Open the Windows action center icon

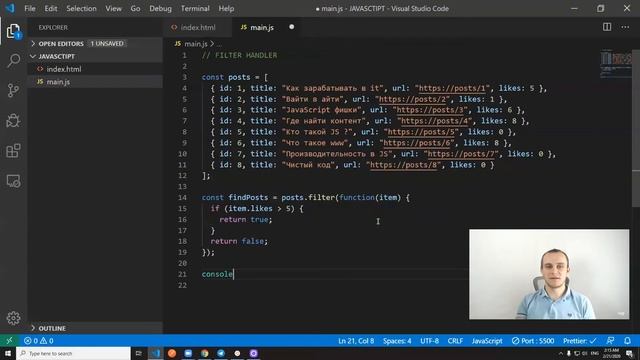coord(630,353)
